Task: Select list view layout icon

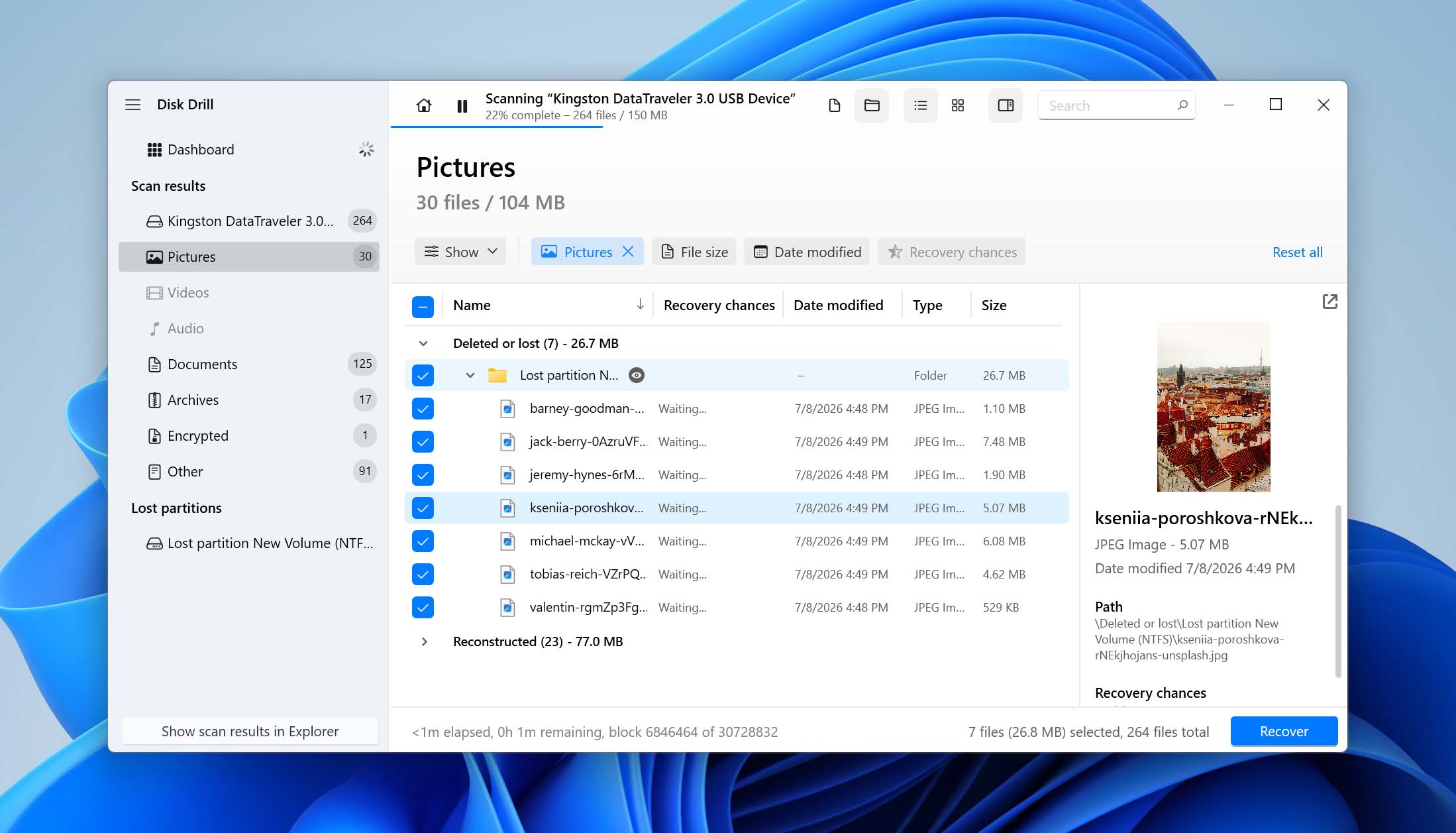Action: 920,105
